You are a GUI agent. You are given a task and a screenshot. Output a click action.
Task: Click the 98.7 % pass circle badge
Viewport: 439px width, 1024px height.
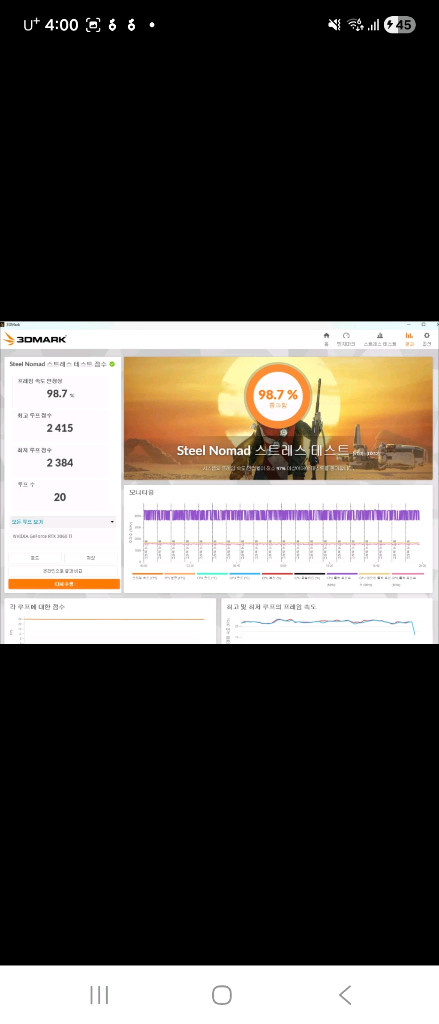[x=278, y=396]
